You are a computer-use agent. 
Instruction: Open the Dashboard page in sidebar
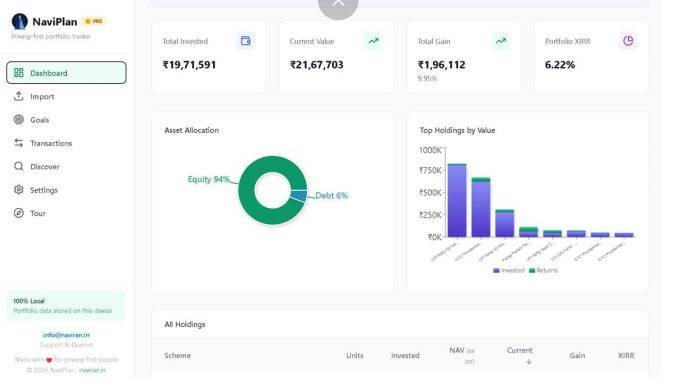point(66,73)
